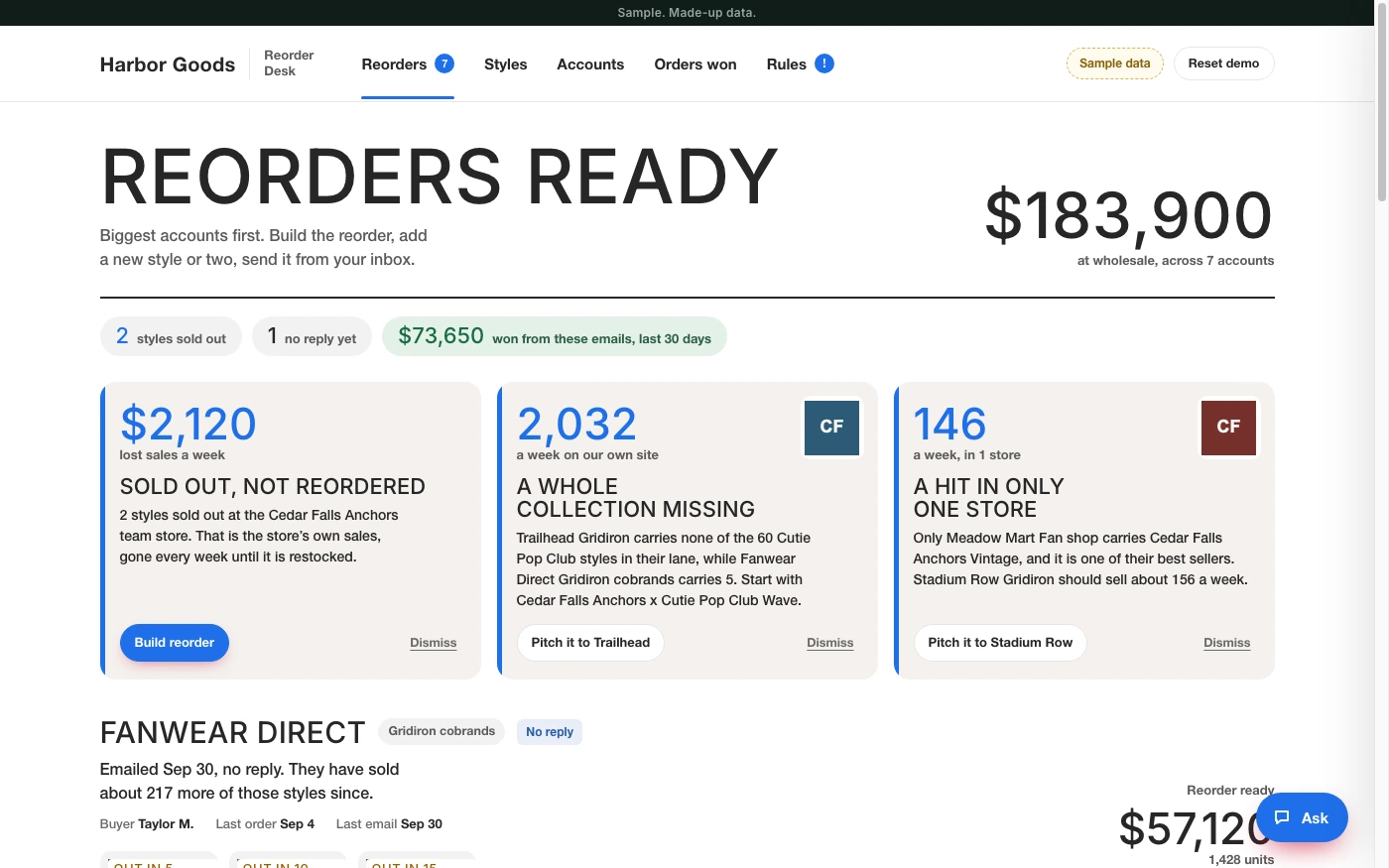Image resolution: width=1389 pixels, height=868 pixels.
Task: Click the 146 a week figure
Action: click(x=949, y=425)
